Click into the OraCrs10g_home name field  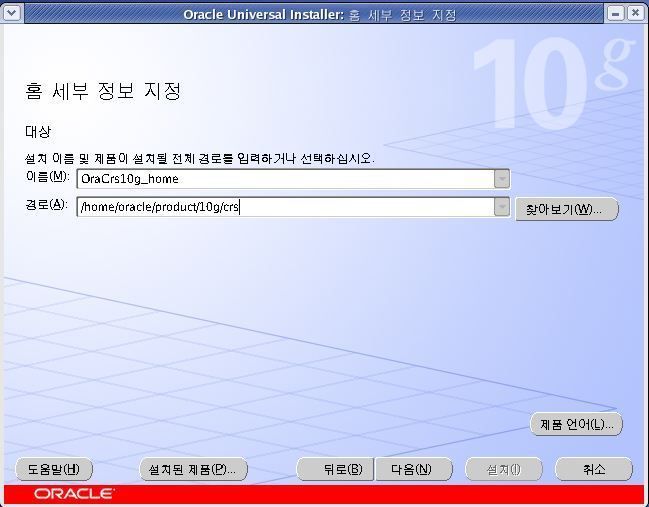click(286, 179)
